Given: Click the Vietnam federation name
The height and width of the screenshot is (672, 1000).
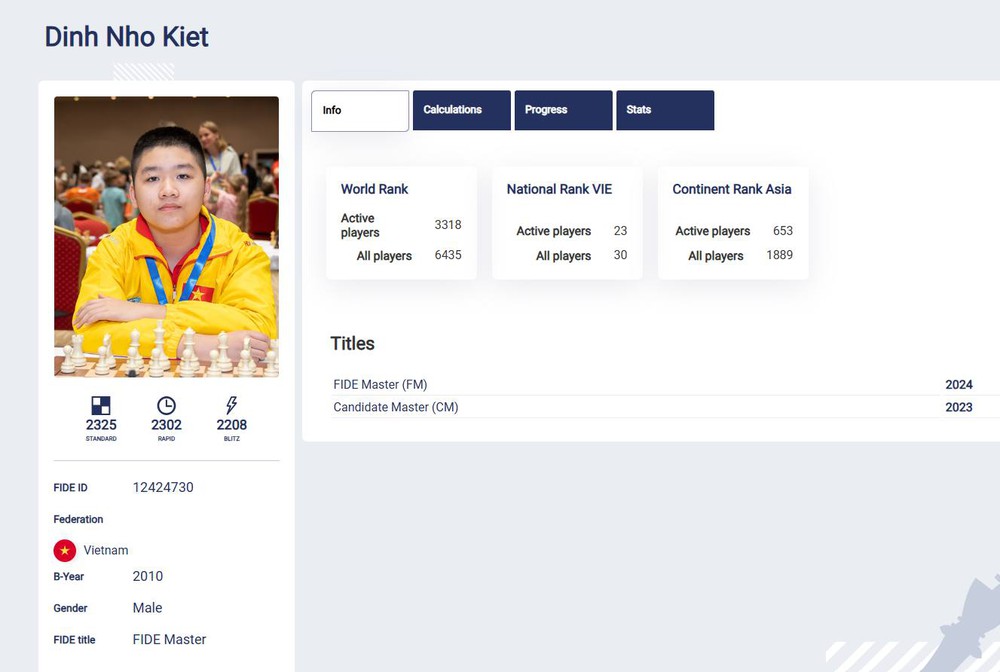Looking at the screenshot, I should (106, 550).
